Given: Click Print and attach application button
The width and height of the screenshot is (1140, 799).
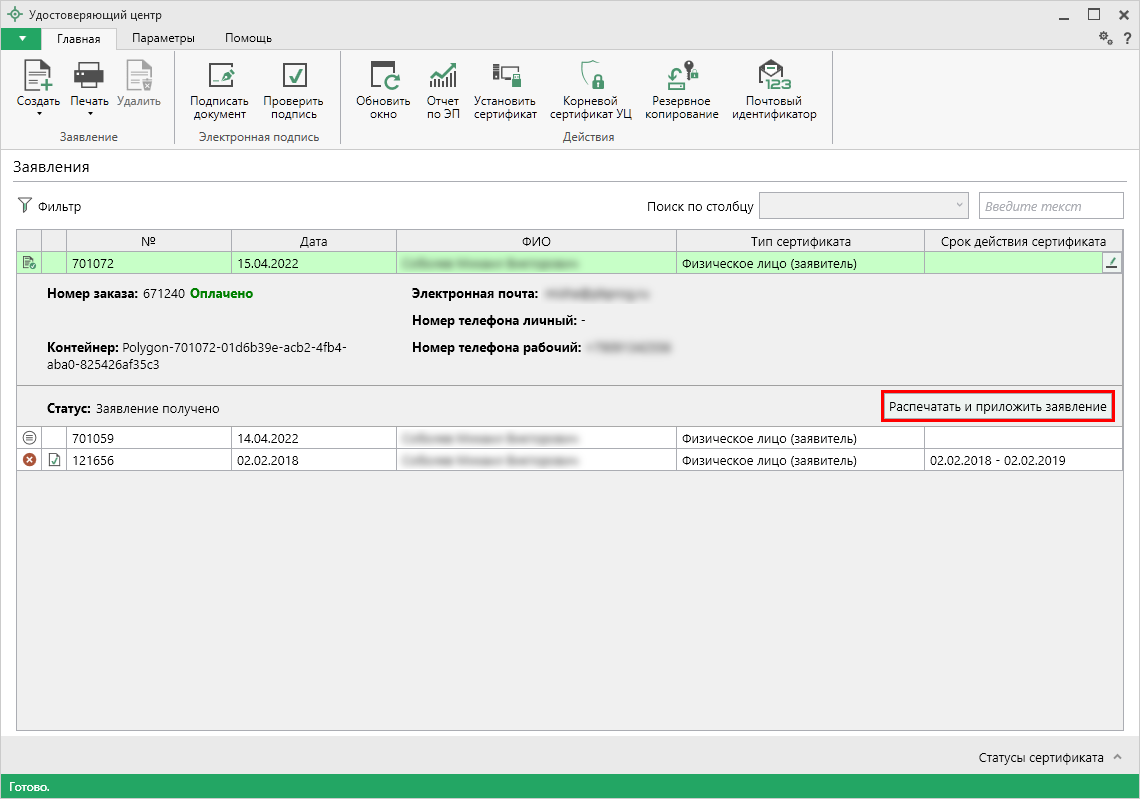Looking at the screenshot, I should pos(998,408).
